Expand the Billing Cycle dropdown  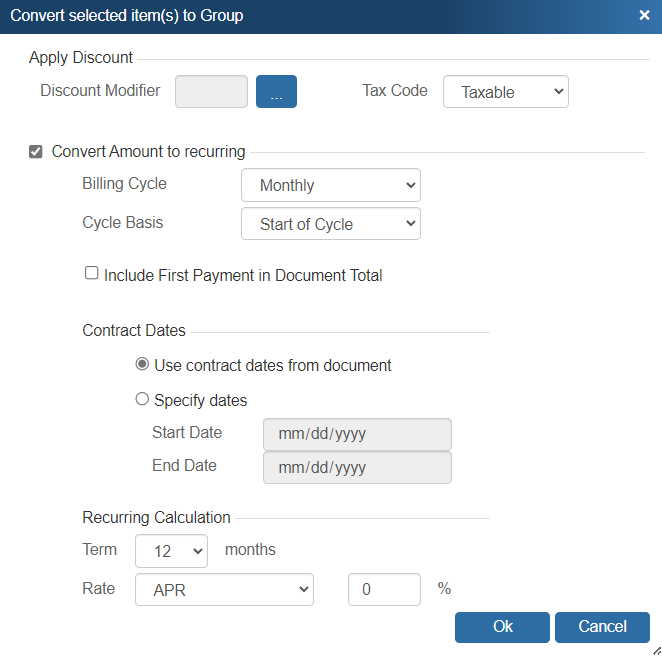[330, 185]
